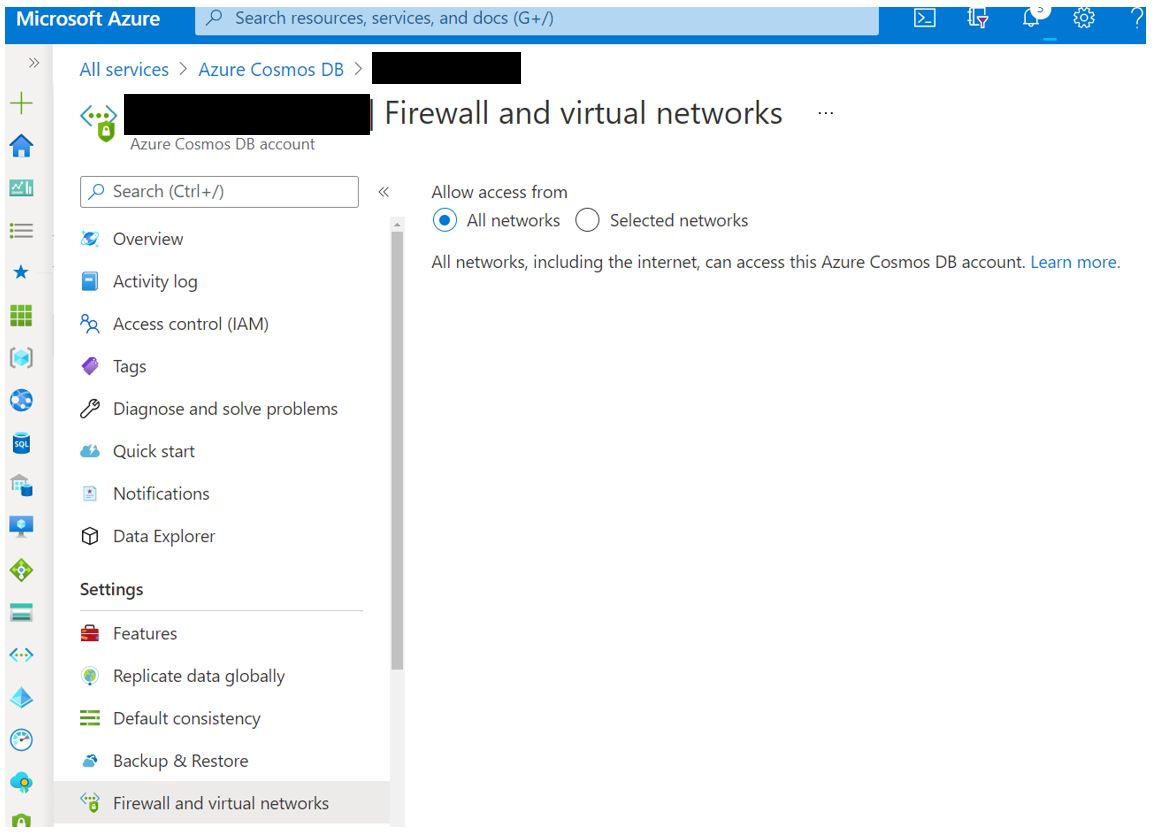Click the resource menu vertical scrollbar
This screenshot has width=1154, height=834.
point(397,450)
